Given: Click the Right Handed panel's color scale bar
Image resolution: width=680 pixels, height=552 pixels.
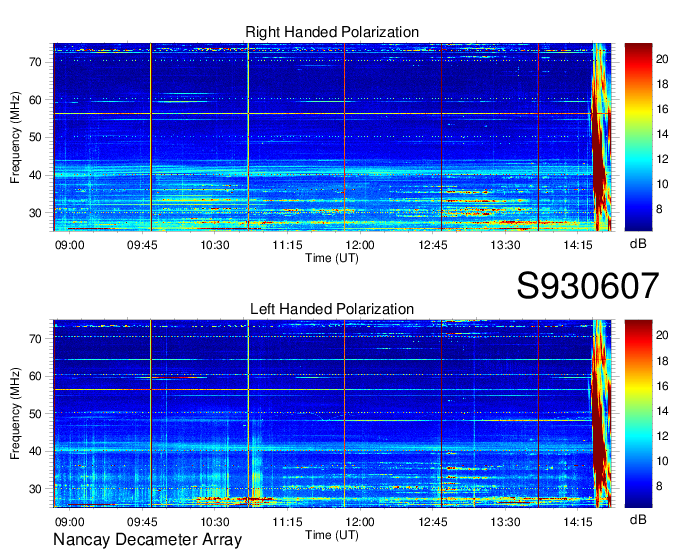Looking at the screenshot, I should coord(638,137).
